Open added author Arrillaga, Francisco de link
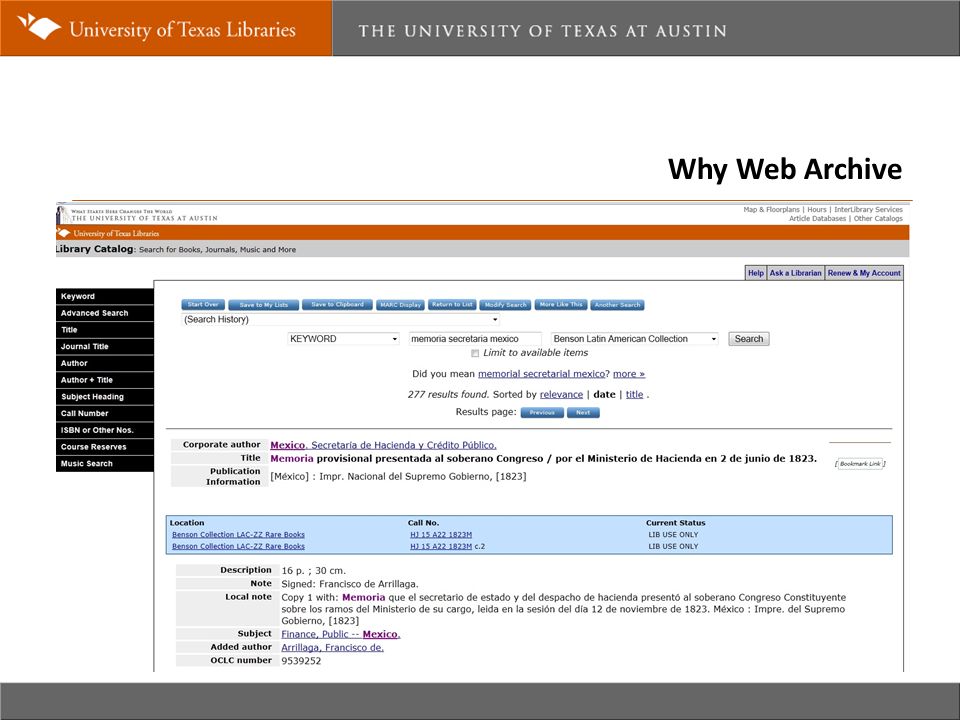This screenshot has width=960, height=720. 332,648
